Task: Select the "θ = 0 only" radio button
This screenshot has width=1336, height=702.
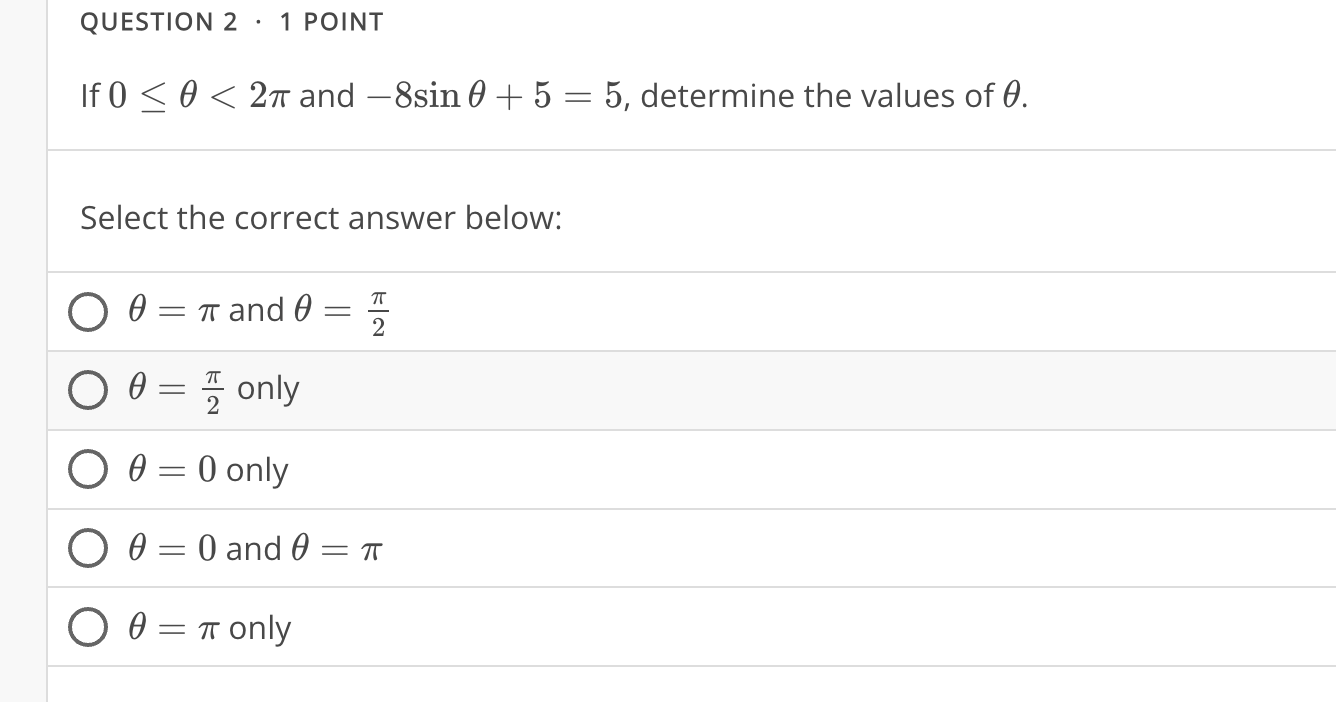Action: [88, 469]
